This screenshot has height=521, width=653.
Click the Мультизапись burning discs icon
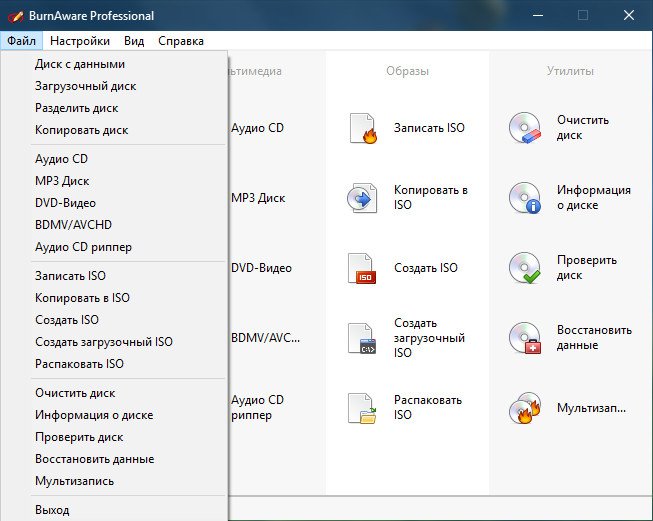click(x=525, y=408)
